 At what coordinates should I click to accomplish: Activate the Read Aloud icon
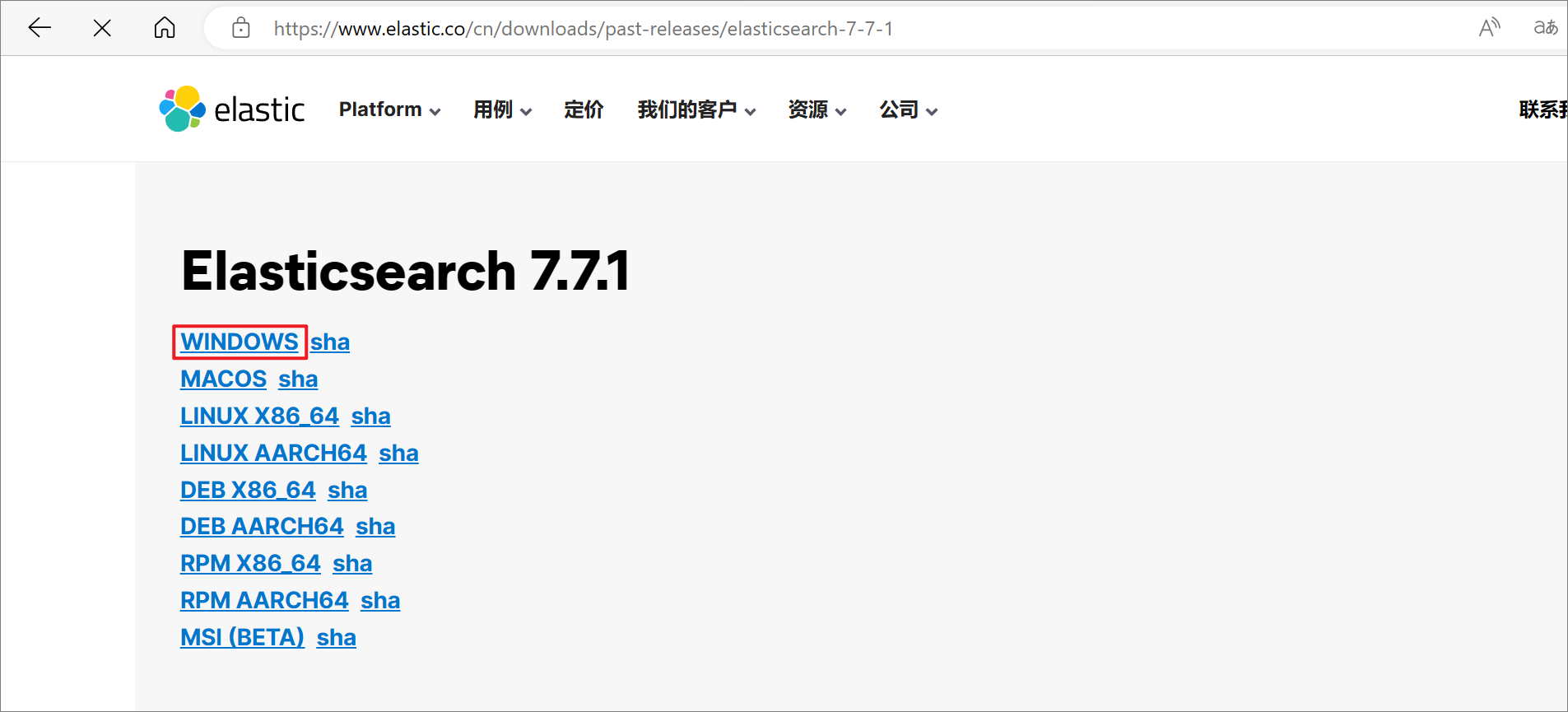tap(1489, 28)
